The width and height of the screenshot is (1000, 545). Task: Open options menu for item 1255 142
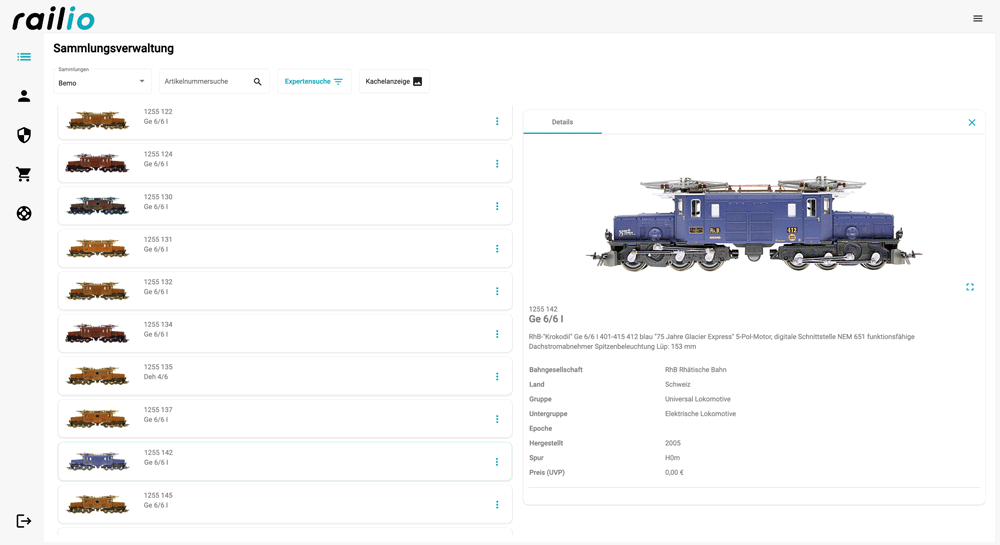497,462
